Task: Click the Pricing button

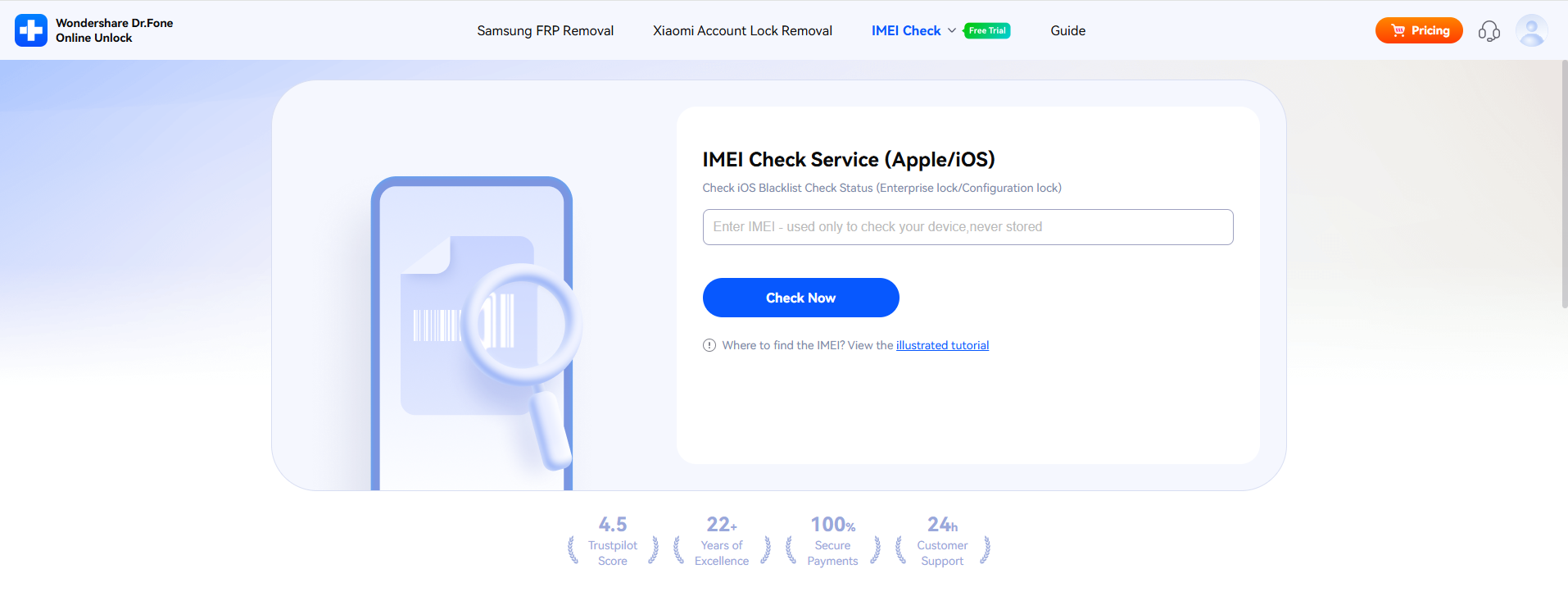Action: click(x=1419, y=30)
